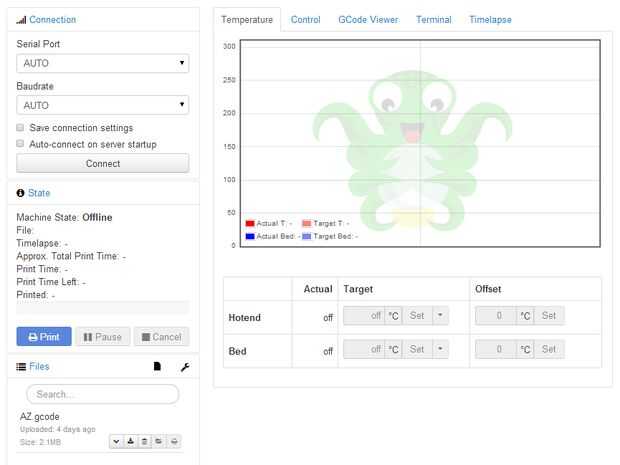Viewport: 620px width, 465px height.
Task: Click Set for Bed target temperature
Action: 417,349
